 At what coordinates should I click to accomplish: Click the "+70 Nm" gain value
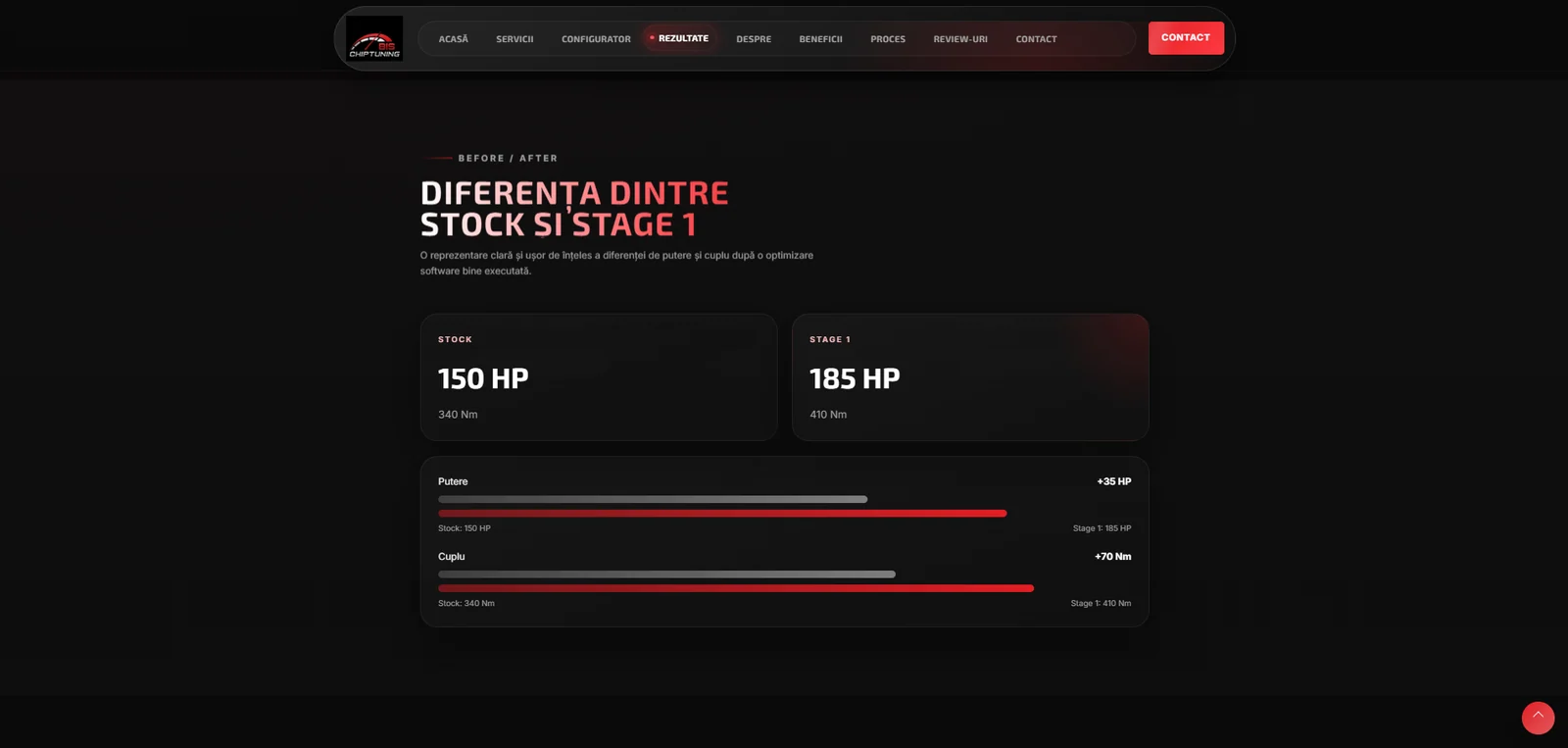point(1113,557)
